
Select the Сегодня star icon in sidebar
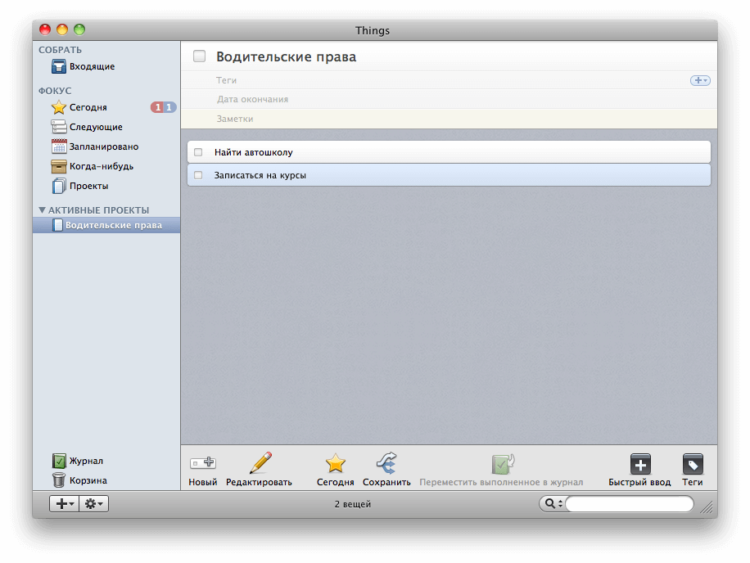58,107
